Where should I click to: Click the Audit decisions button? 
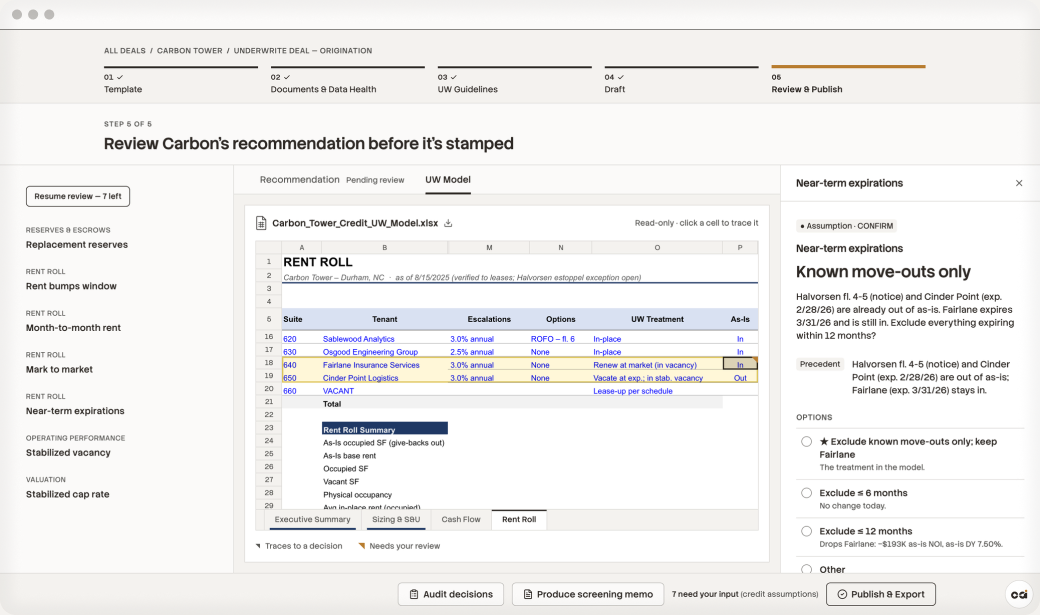pyautogui.click(x=451, y=594)
